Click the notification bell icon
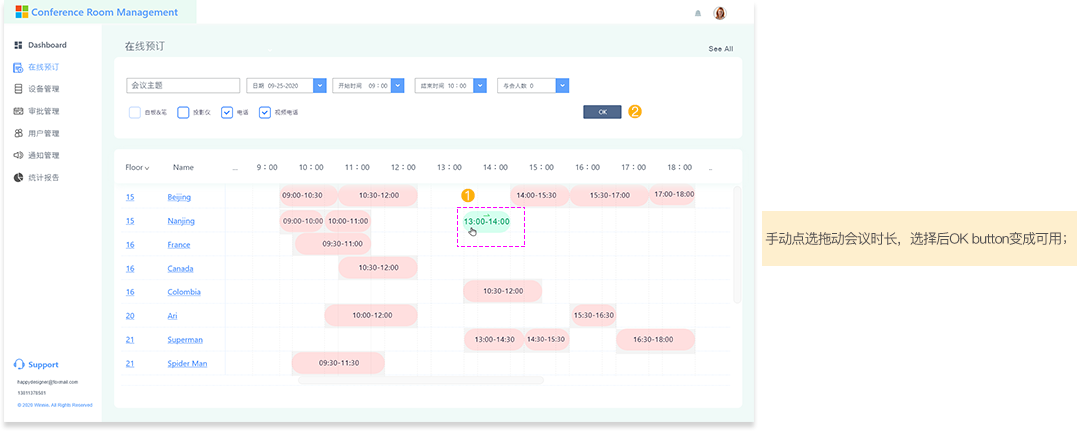Viewport: 1077px width, 431px height. coord(697,13)
